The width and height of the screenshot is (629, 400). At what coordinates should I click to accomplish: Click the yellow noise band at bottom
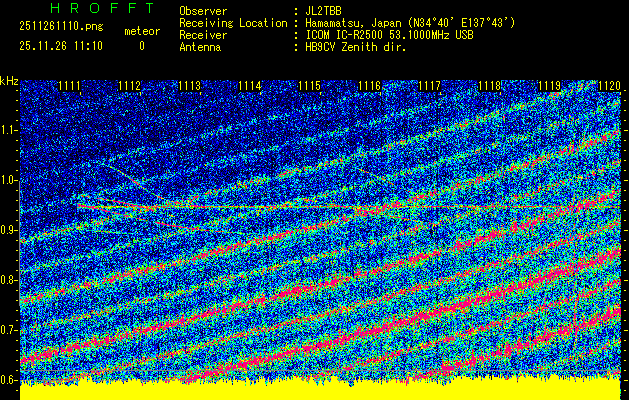tap(320, 390)
